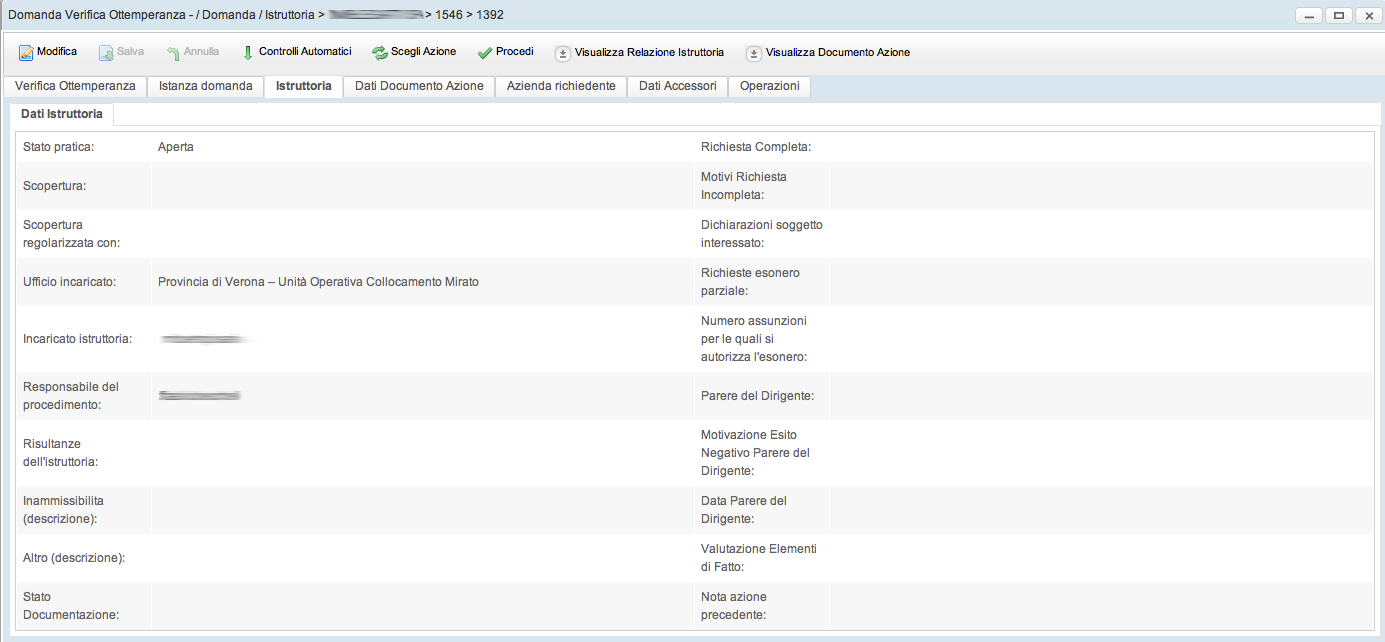1385x642 pixels.
Task: Maximize the Domanda Verifica Ottemperanza window
Action: 1338,15
